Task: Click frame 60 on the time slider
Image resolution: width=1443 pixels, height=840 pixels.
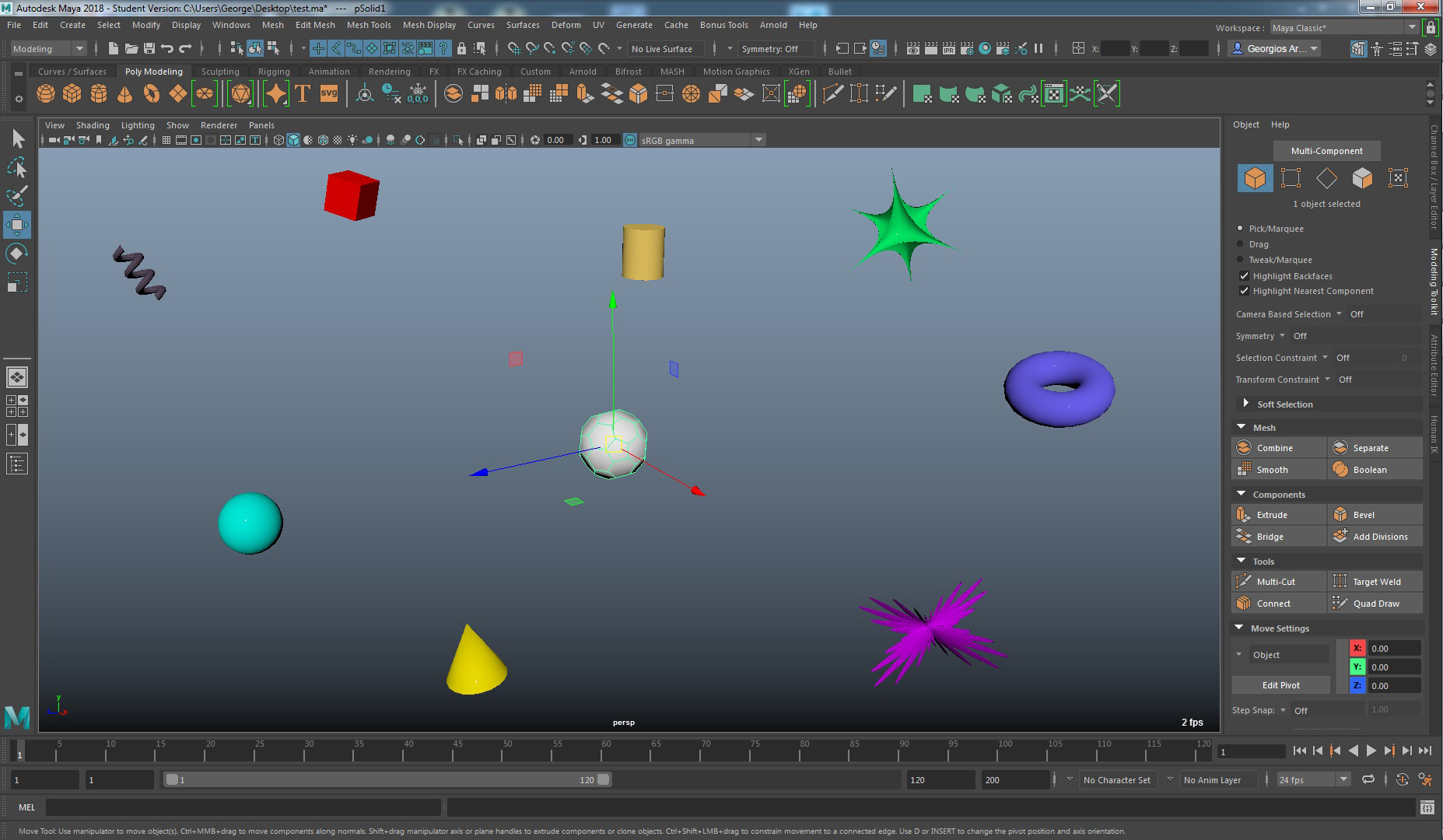Action: coord(605,751)
